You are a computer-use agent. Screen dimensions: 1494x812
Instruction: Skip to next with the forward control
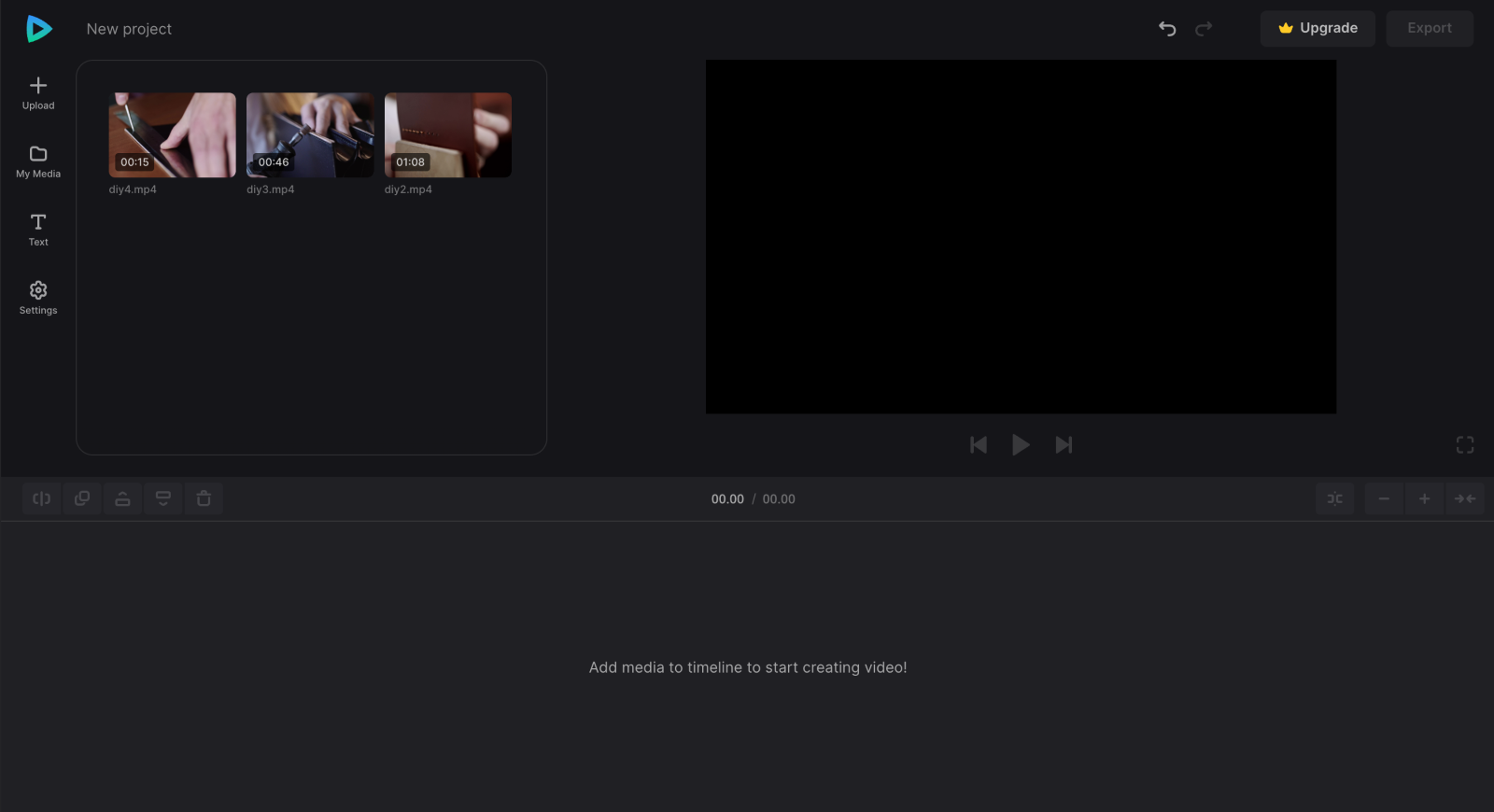[1064, 445]
